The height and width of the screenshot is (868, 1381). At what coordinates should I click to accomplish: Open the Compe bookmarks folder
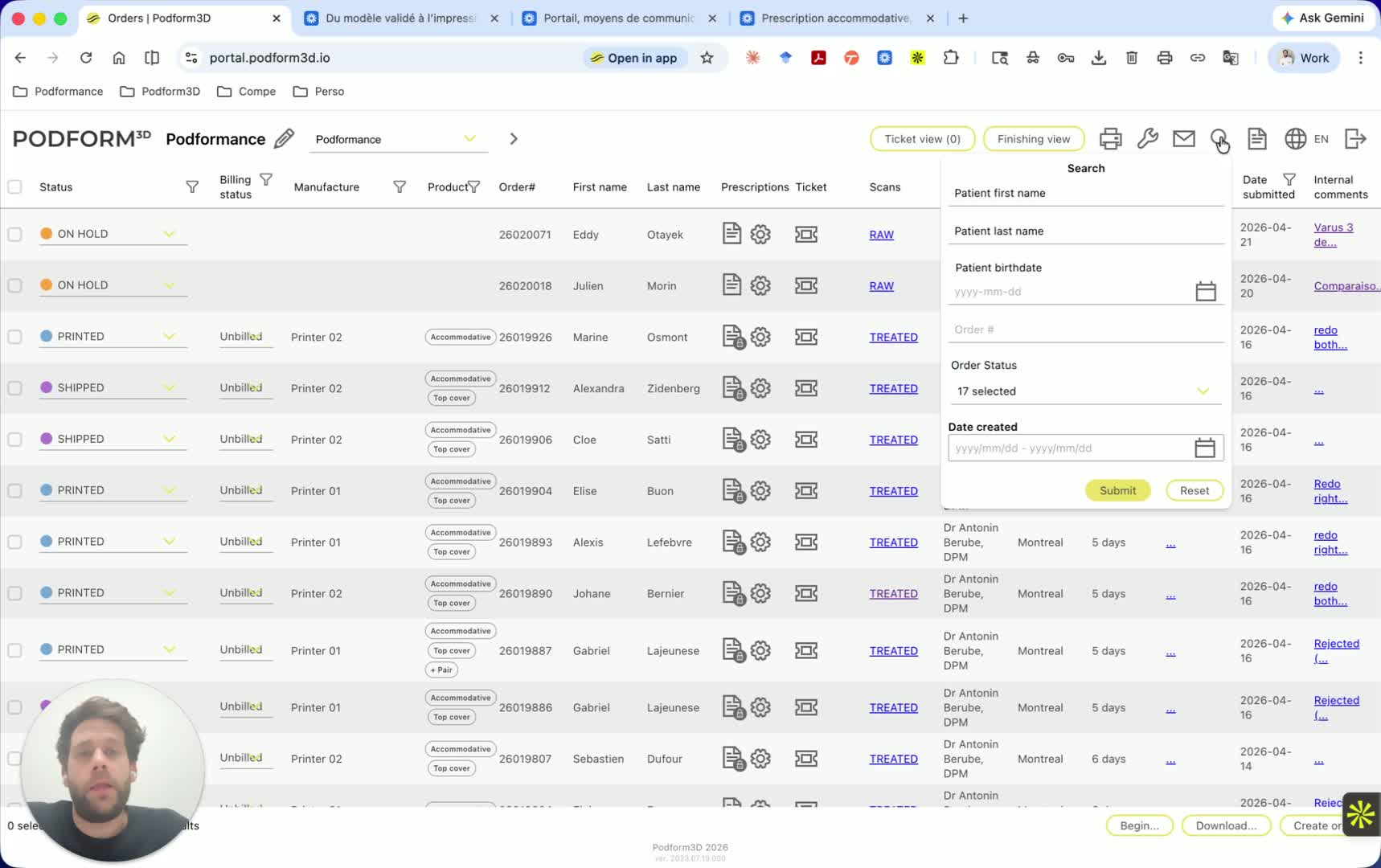(247, 92)
